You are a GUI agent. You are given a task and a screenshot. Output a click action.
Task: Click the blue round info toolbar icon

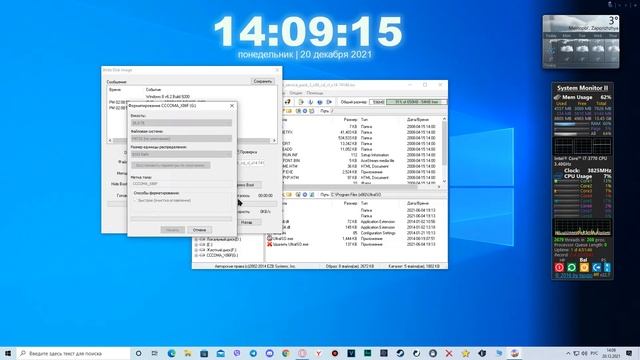pyautogui.click(x=320, y=102)
